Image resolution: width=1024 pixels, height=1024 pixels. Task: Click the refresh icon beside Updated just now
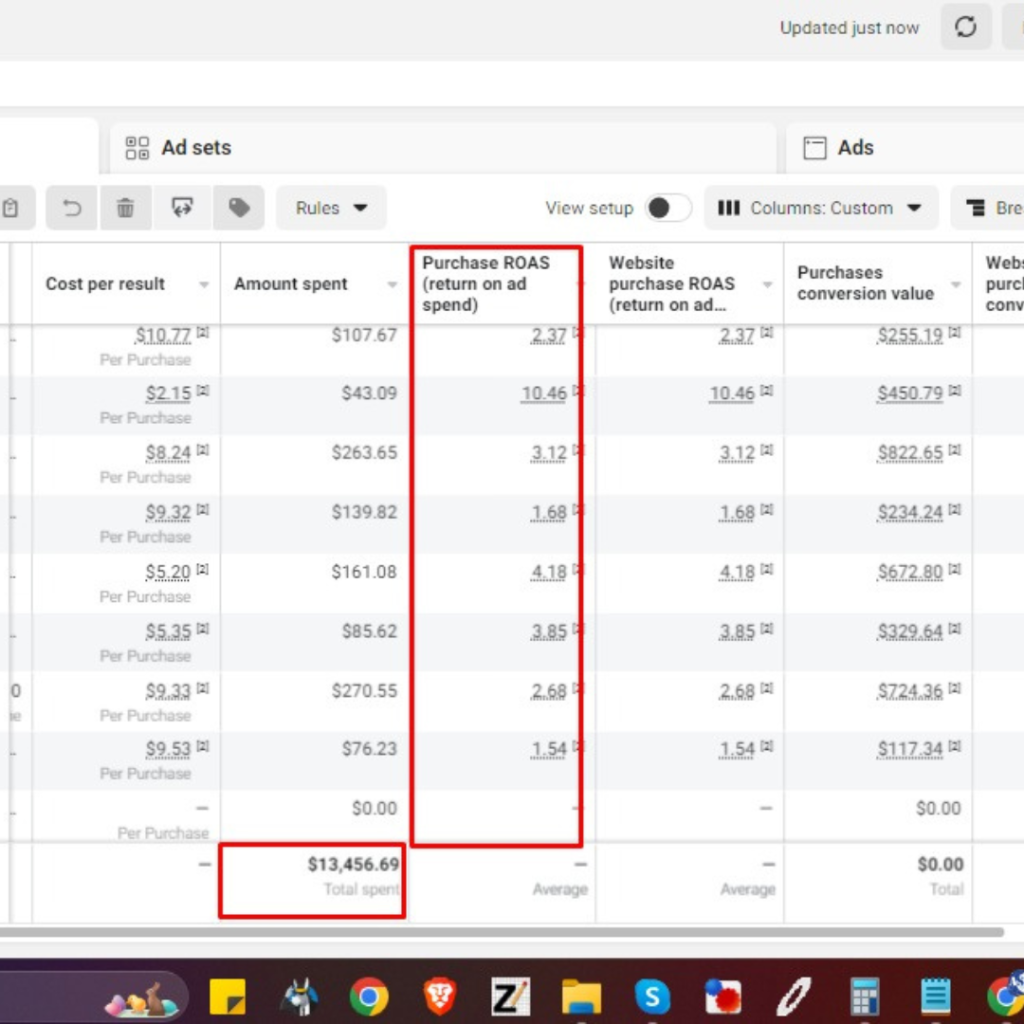pos(965,28)
